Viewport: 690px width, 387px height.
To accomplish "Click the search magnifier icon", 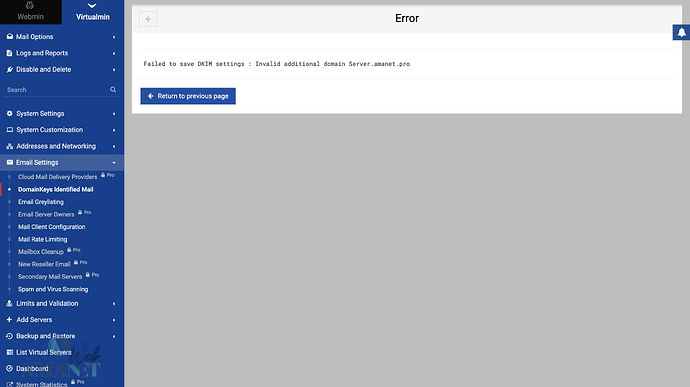I will point(113,90).
